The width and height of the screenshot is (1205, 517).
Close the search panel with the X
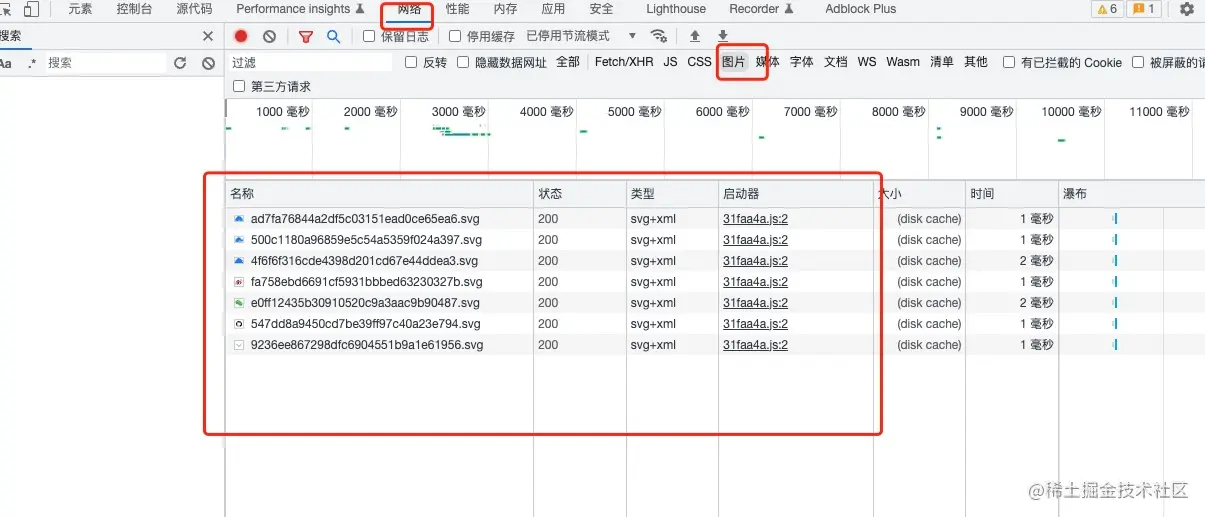208,36
